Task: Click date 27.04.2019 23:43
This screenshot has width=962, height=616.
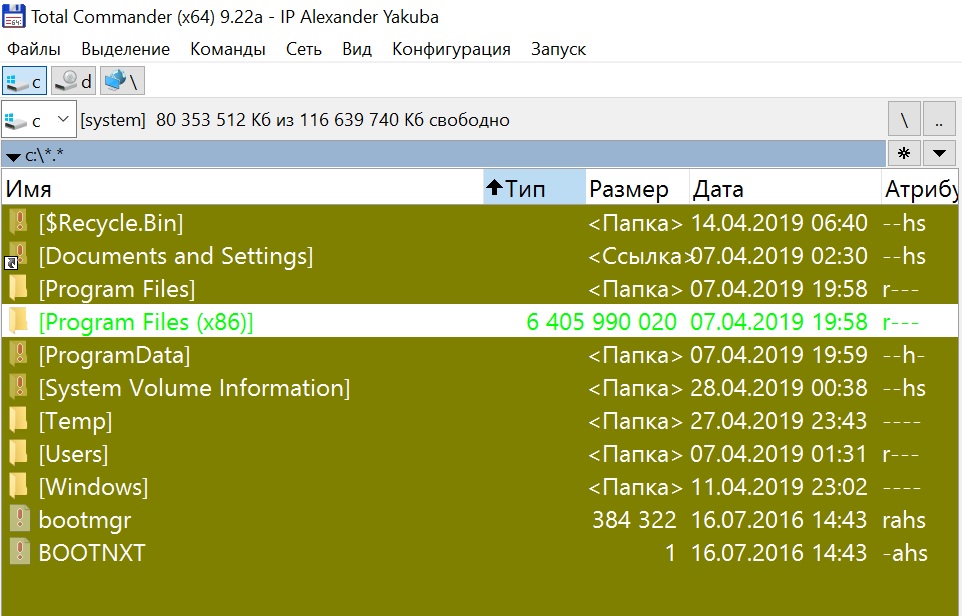Action: [x=779, y=422]
